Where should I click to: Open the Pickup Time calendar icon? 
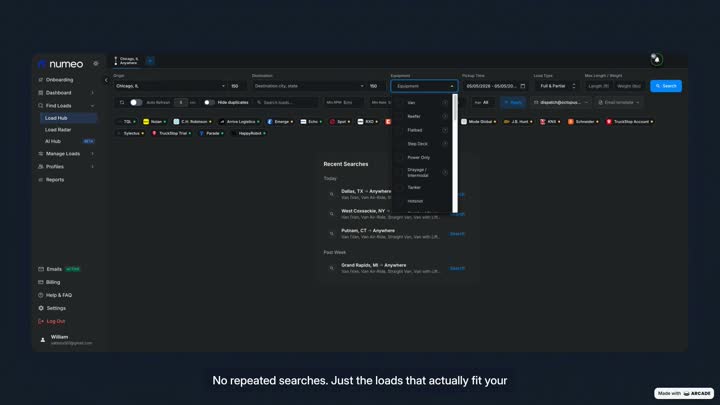[523, 86]
